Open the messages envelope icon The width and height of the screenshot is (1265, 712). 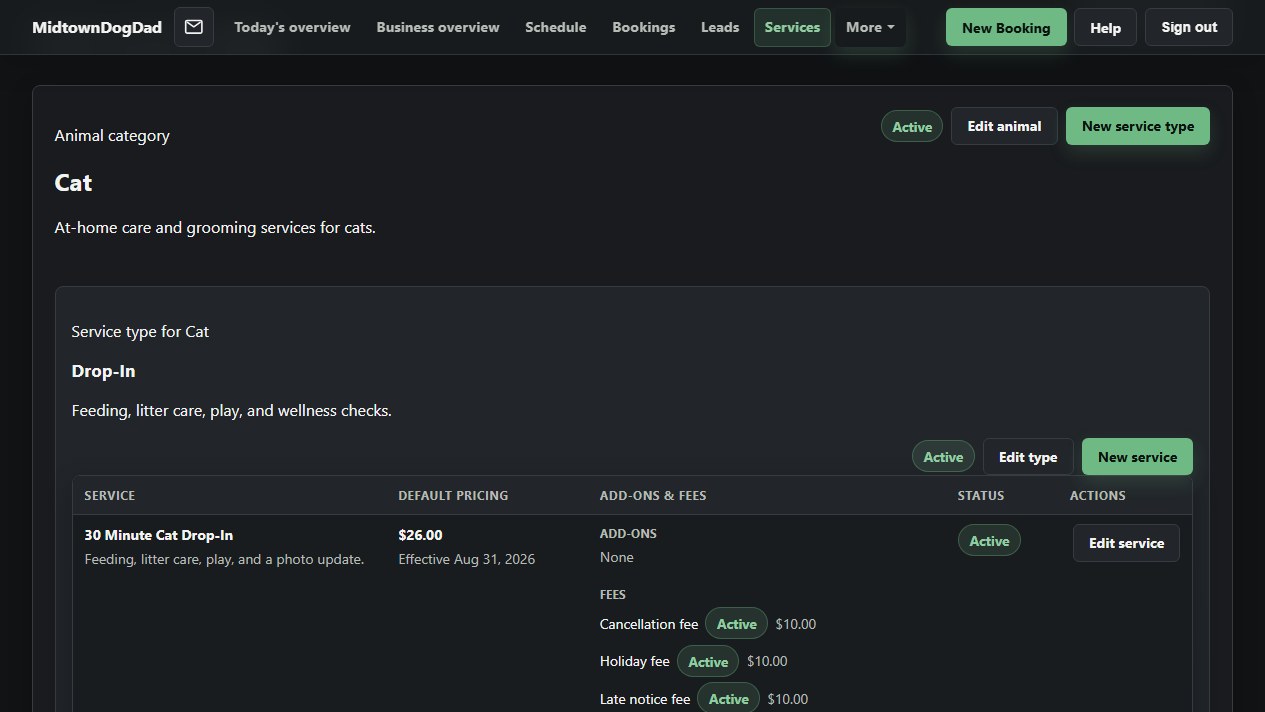coord(194,27)
